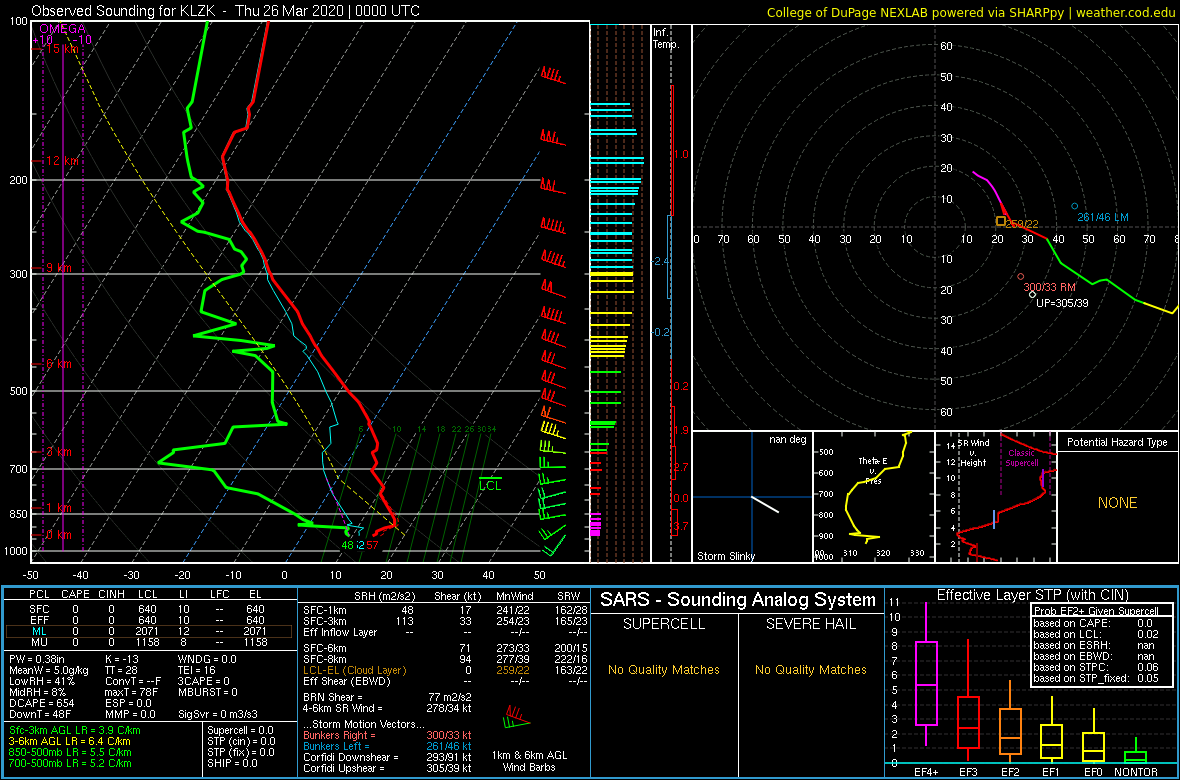Click the Bunkers Left = 261/46 kt text
The width and height of the screenshot is (1180, 780).
click(x=387, y=745)
